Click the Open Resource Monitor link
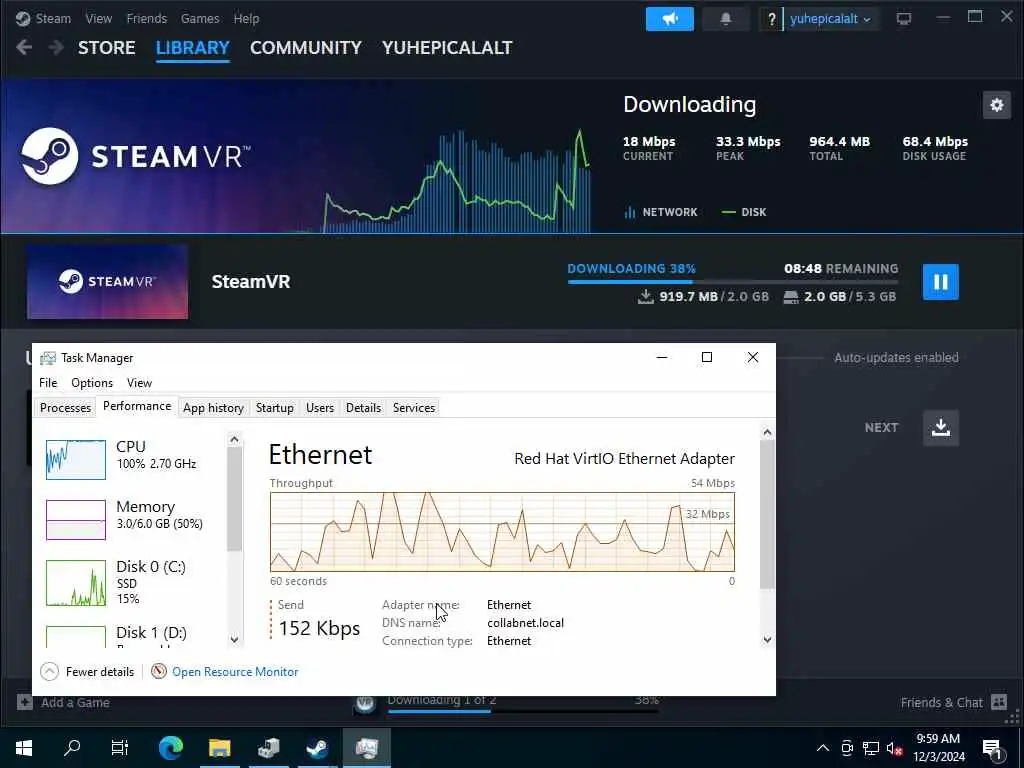This screenshot has width=1024, height=768. (x=235, y=671)
